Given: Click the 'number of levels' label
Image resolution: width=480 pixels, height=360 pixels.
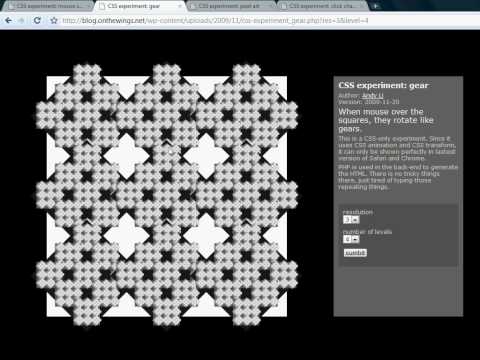Looking at the screenshot, I should 367,232.
